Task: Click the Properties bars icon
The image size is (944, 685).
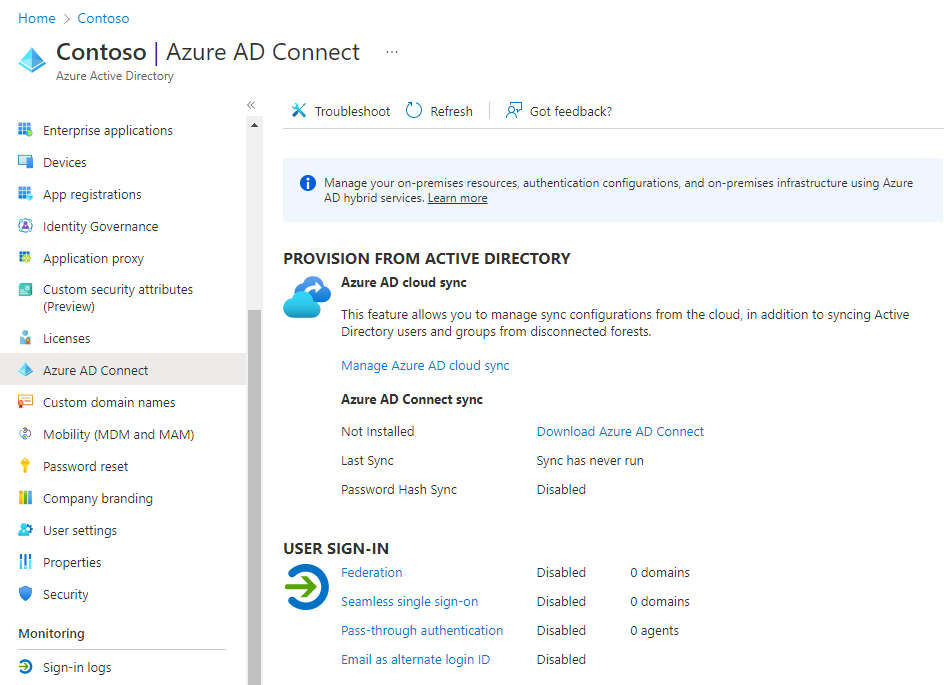Action: pos(25,562)
